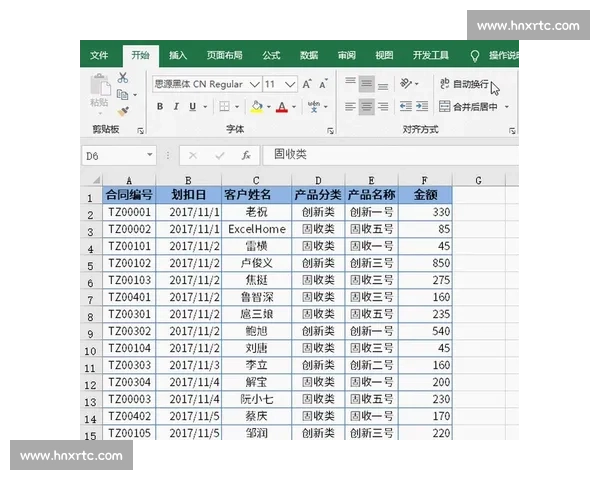600x480 pixels.
Task: Open the File (文件) tab
Action: point(99,56)
